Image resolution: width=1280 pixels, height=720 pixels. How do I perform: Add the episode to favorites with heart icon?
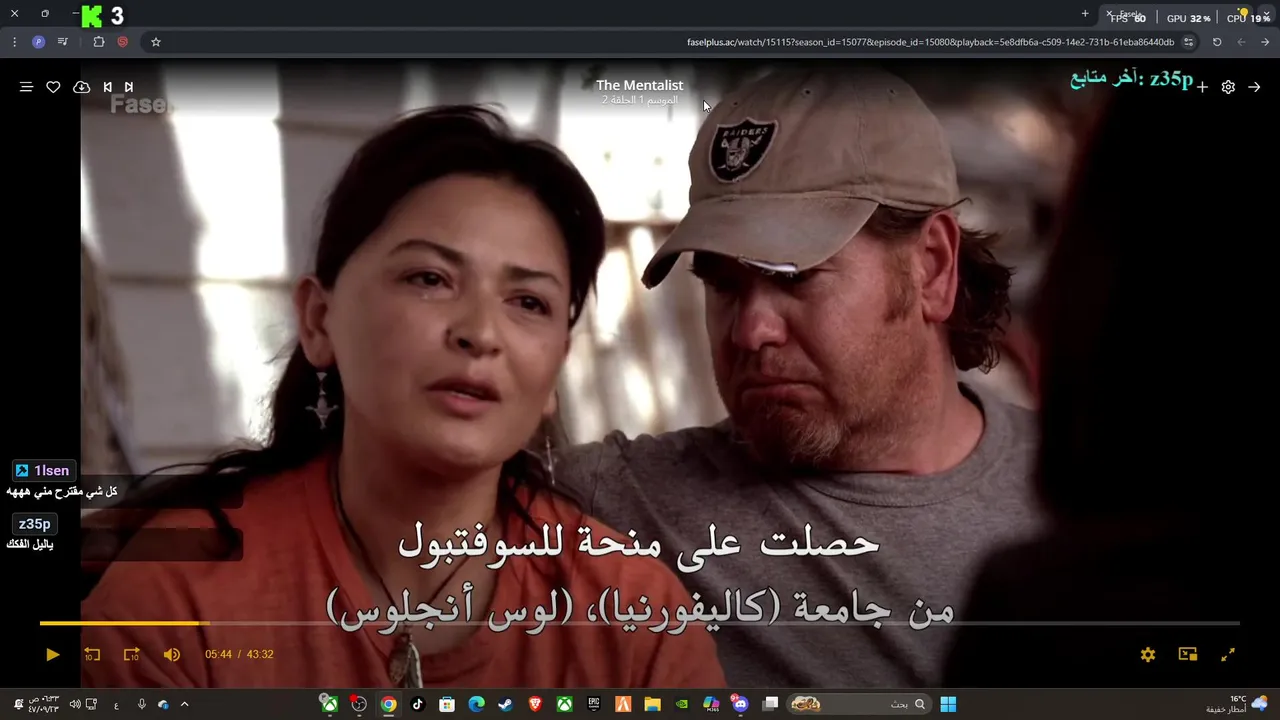(x=54, y=87)
